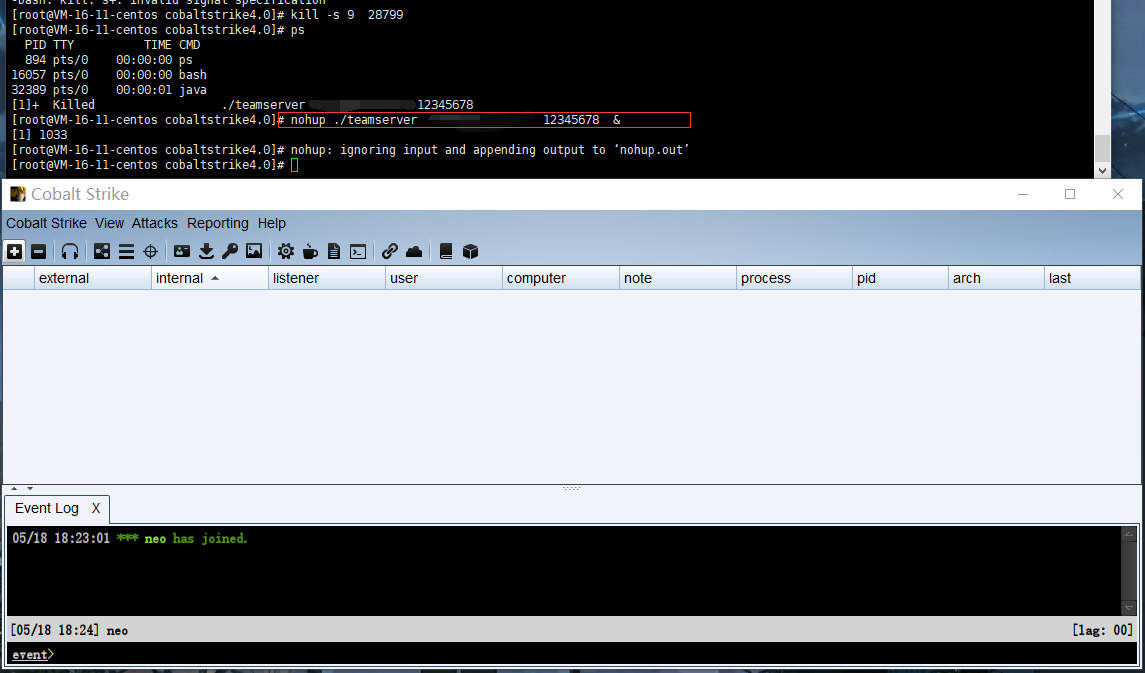Open Credentials view icon

coord(182,252)
